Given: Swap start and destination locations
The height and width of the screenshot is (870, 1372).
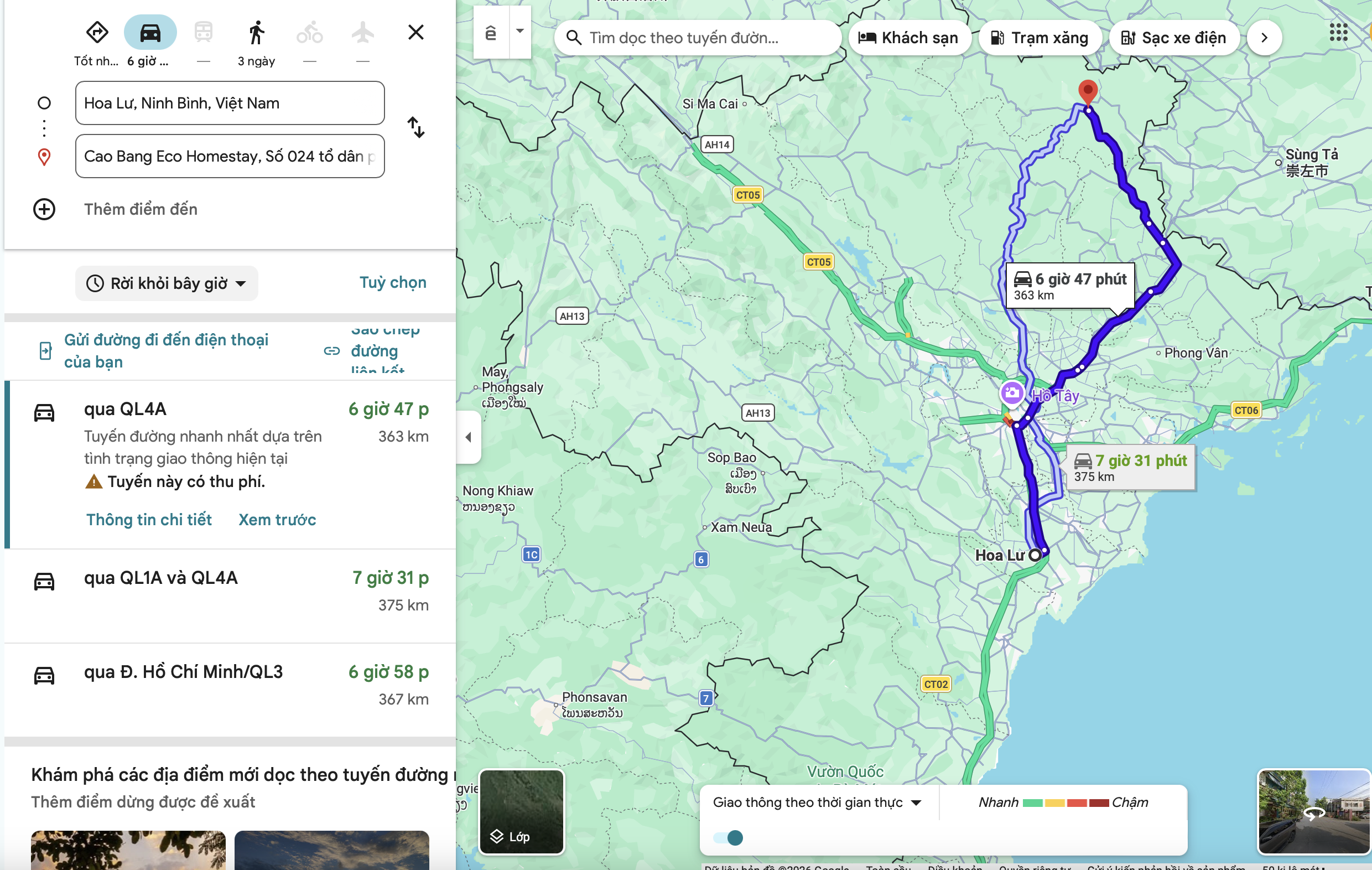Looking at the screenshot, I should (x=416, y=128).
